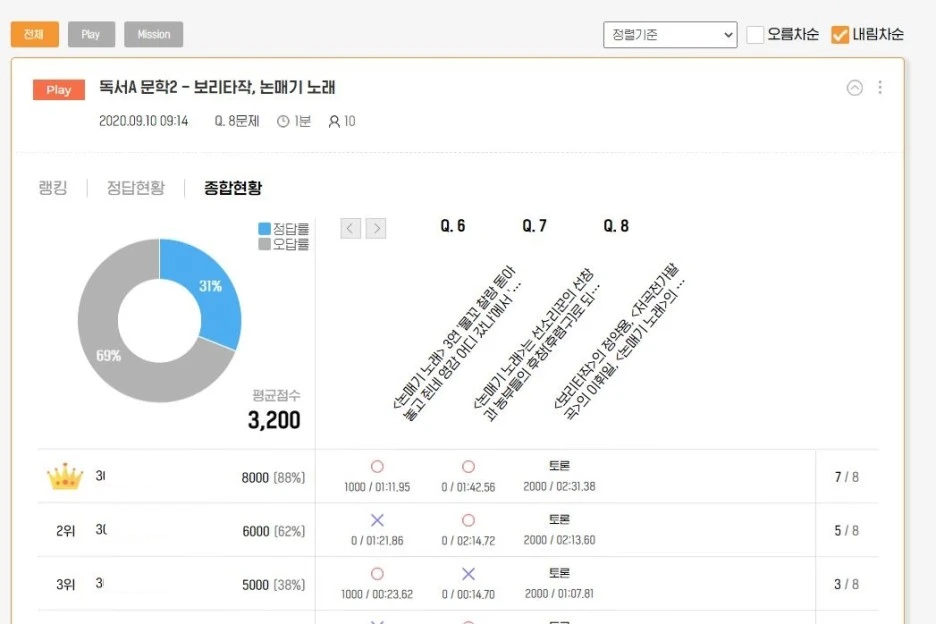Enable the 오름차순 checkbox

point(755,35)
